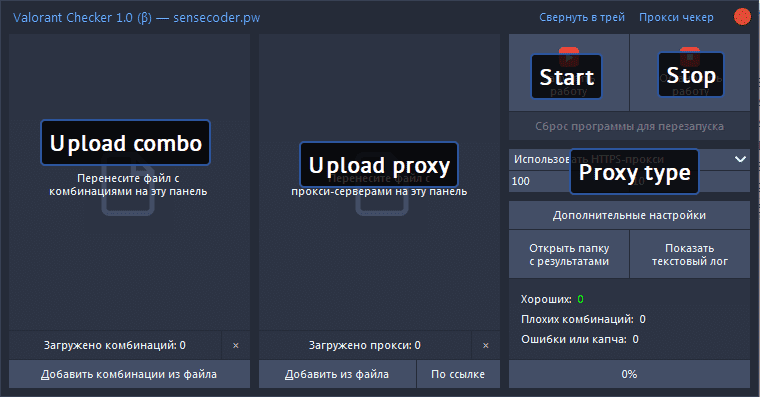Screen dimensions: 760x397
Task: Open 'Дополнительные настройки'
Action: 629,215
